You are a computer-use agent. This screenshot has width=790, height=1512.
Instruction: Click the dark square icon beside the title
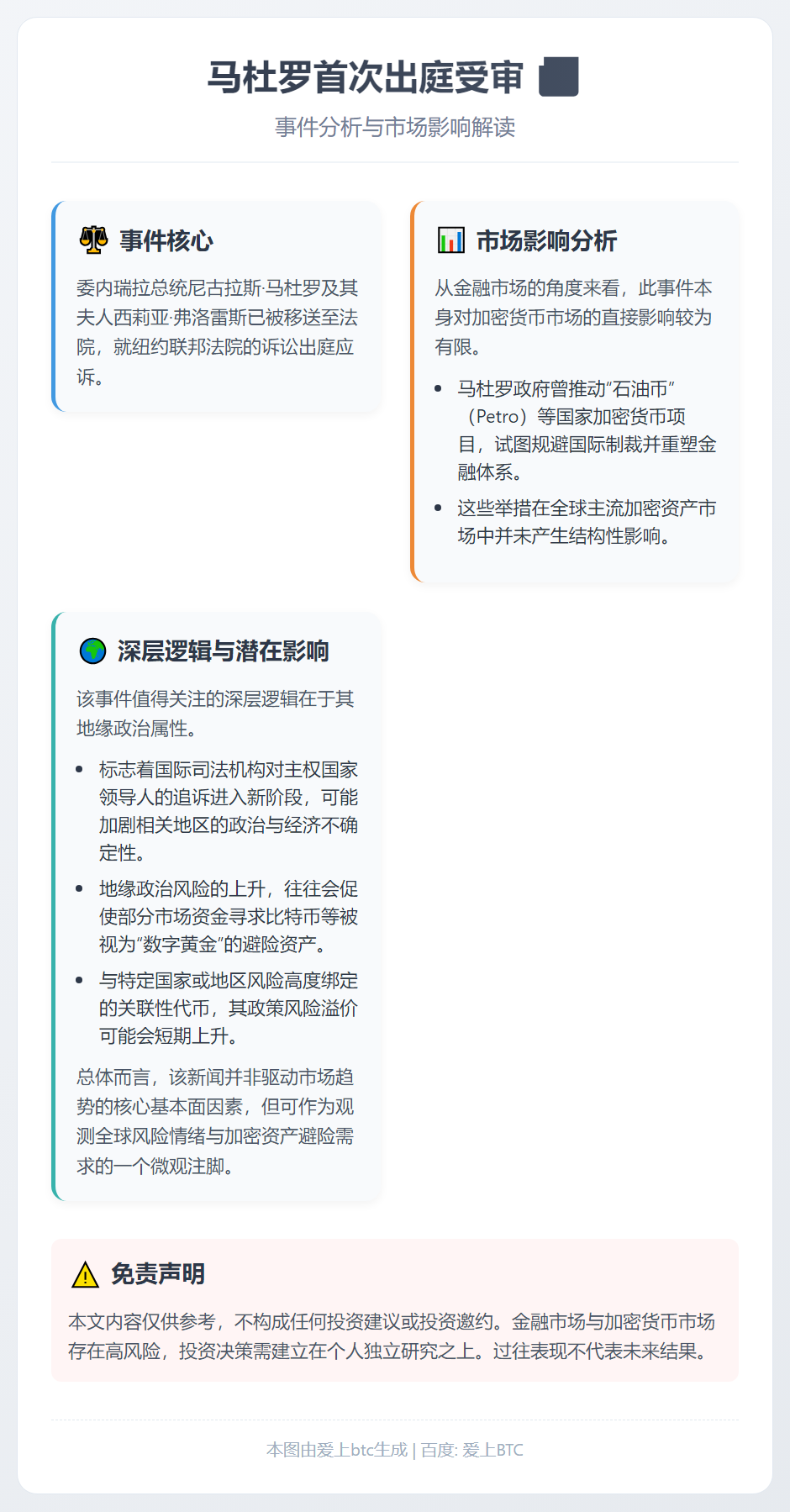coord(559,76)
